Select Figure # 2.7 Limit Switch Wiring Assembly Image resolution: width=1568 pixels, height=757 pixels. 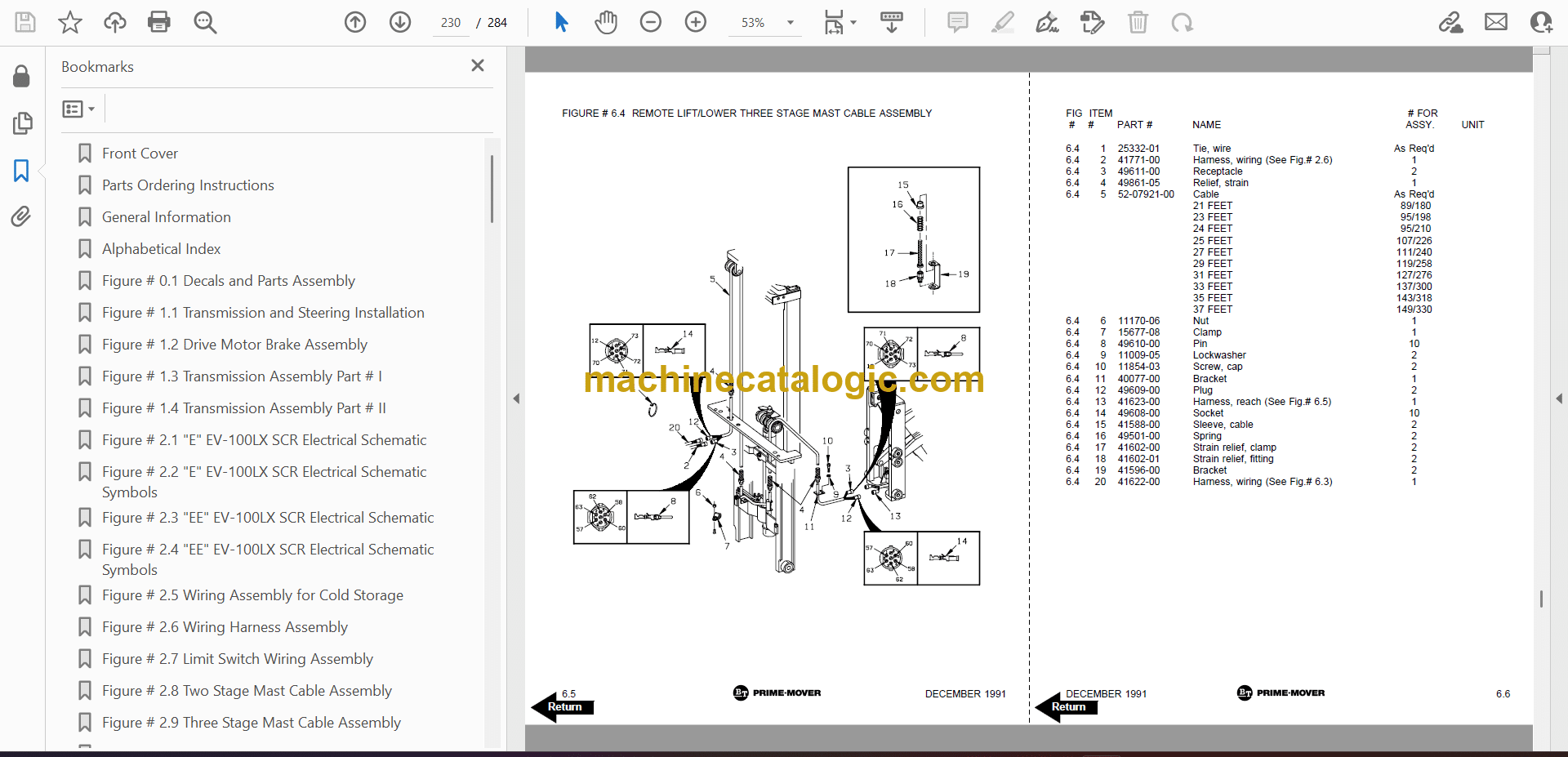pos(238,659)
